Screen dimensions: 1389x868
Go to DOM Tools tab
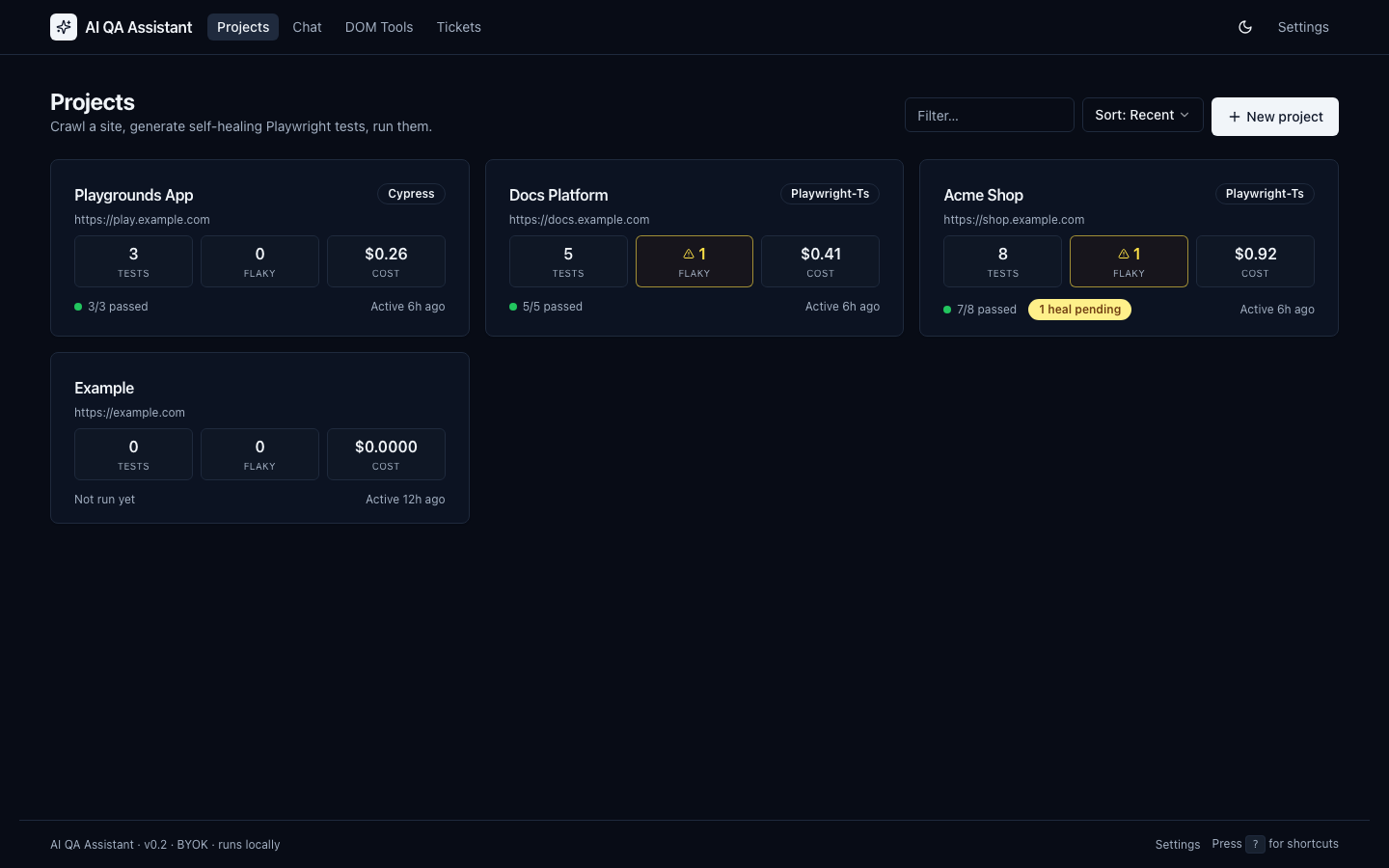tap(379, 27)
